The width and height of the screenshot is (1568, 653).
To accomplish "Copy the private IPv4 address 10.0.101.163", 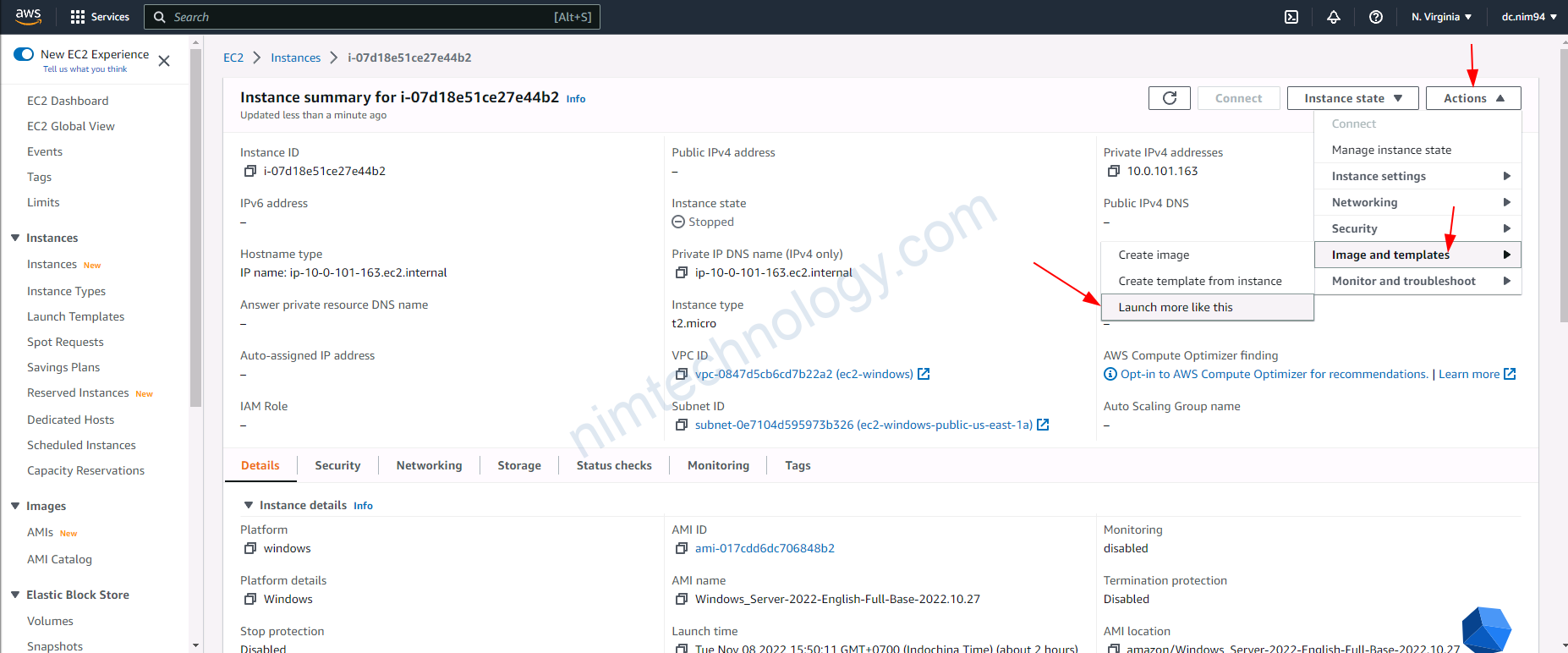I will click(x=1114, y=171).
